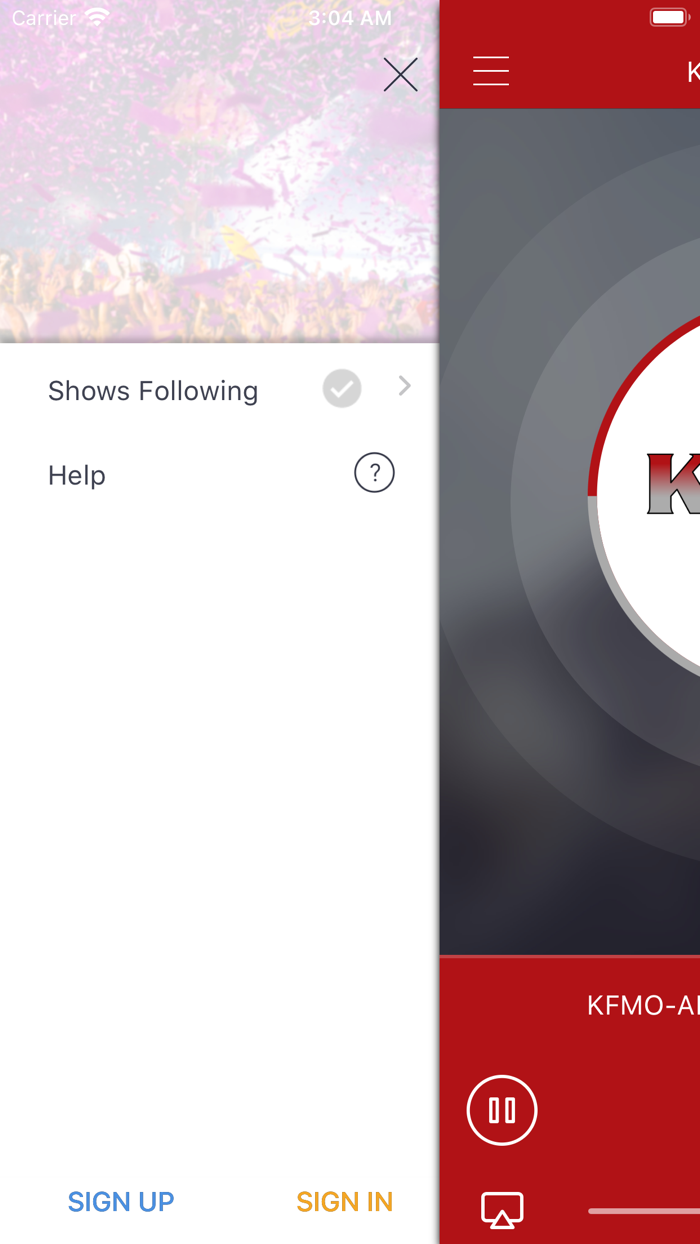Tap the Carrier label in status bar
This screenshot has height=1244, width=700.
tap(44, 18)
